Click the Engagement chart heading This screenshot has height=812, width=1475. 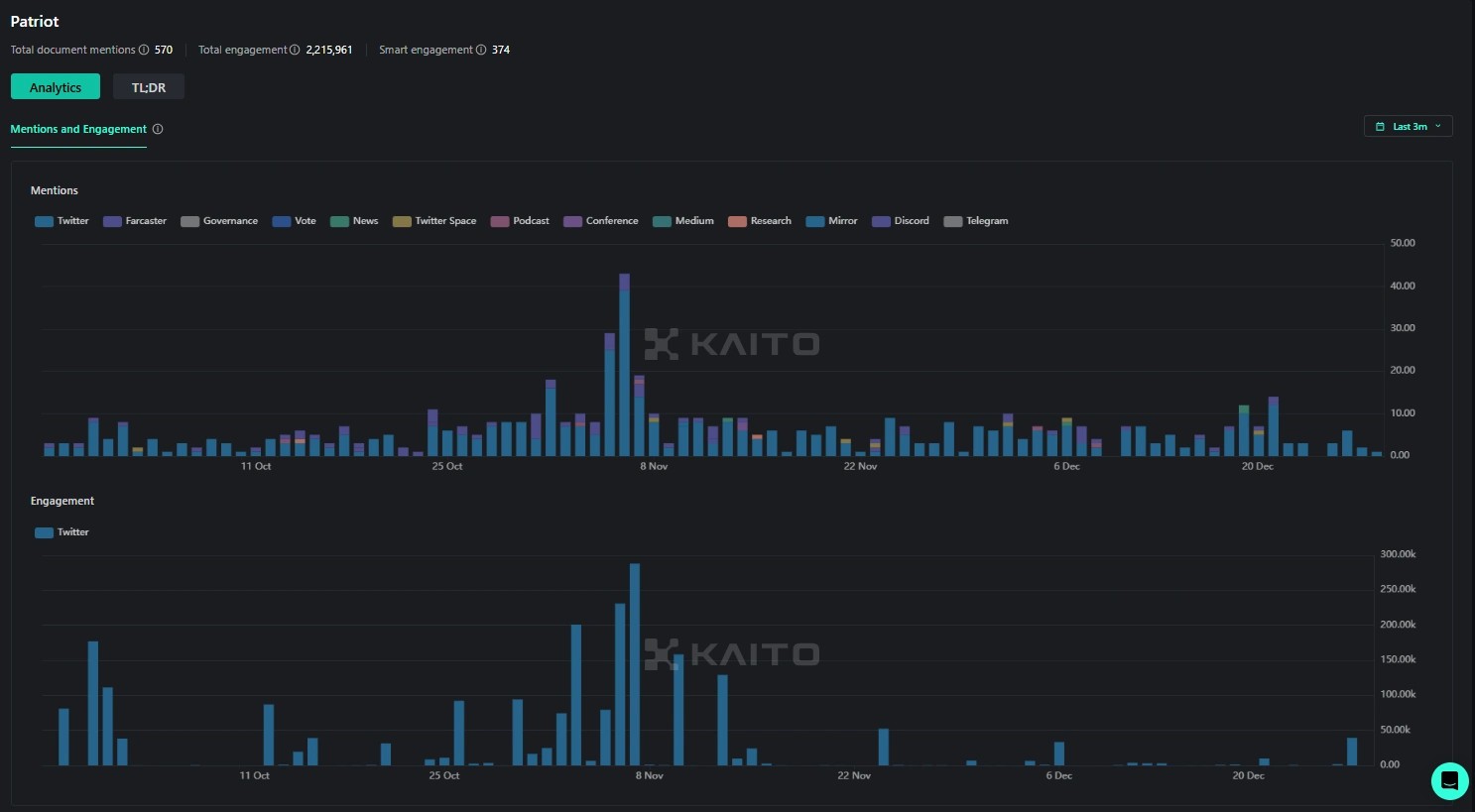tap(62, 501)
